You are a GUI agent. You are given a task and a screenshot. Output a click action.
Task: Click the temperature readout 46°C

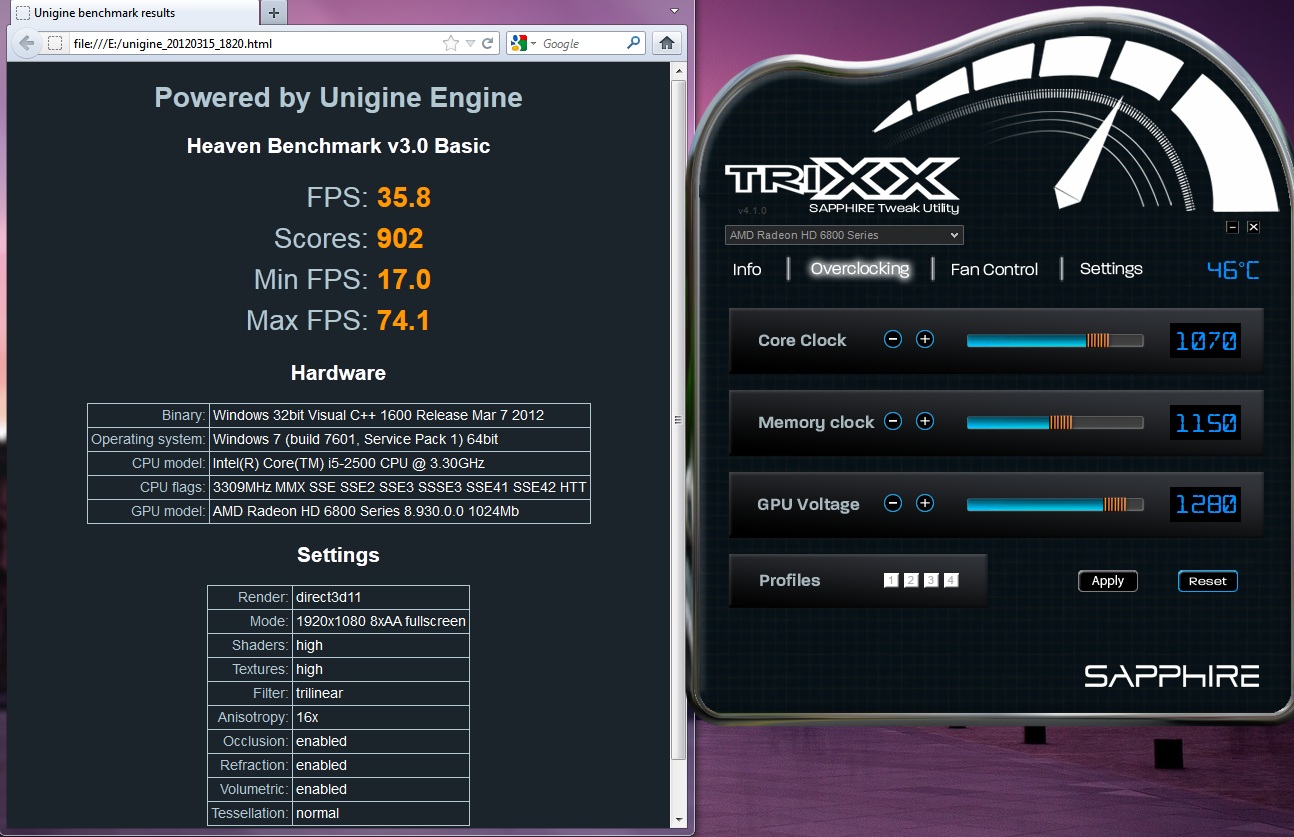coord(1233,270)
